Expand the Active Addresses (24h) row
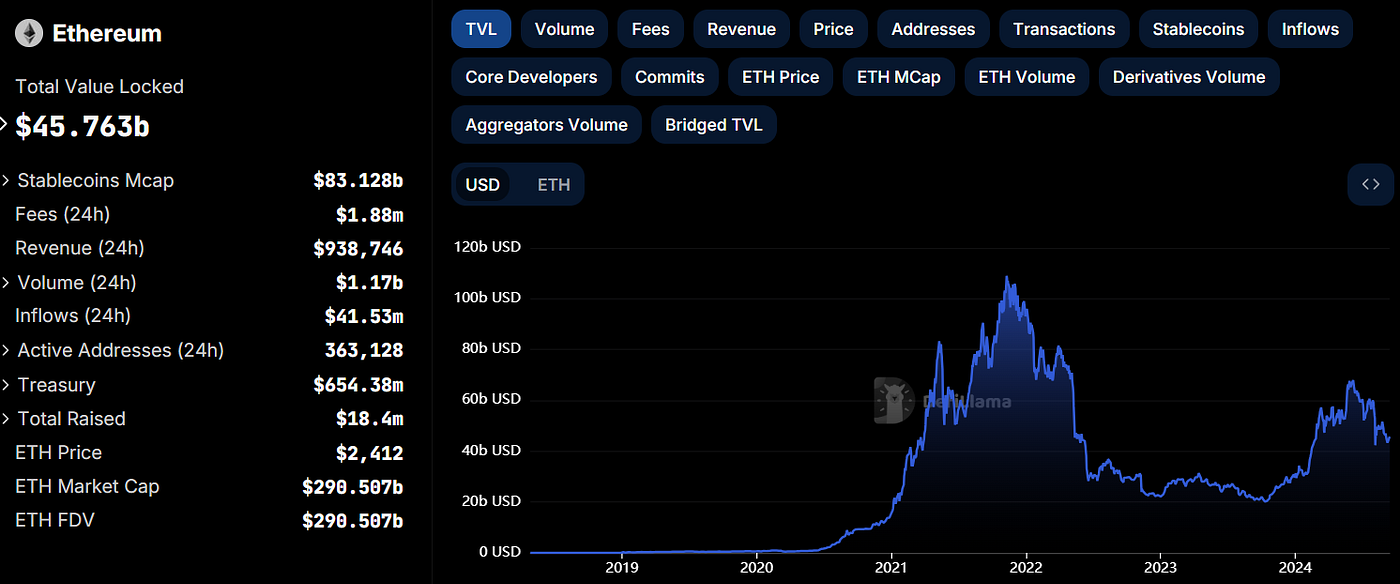This screenshot has width=1400, height=584. 6,351
